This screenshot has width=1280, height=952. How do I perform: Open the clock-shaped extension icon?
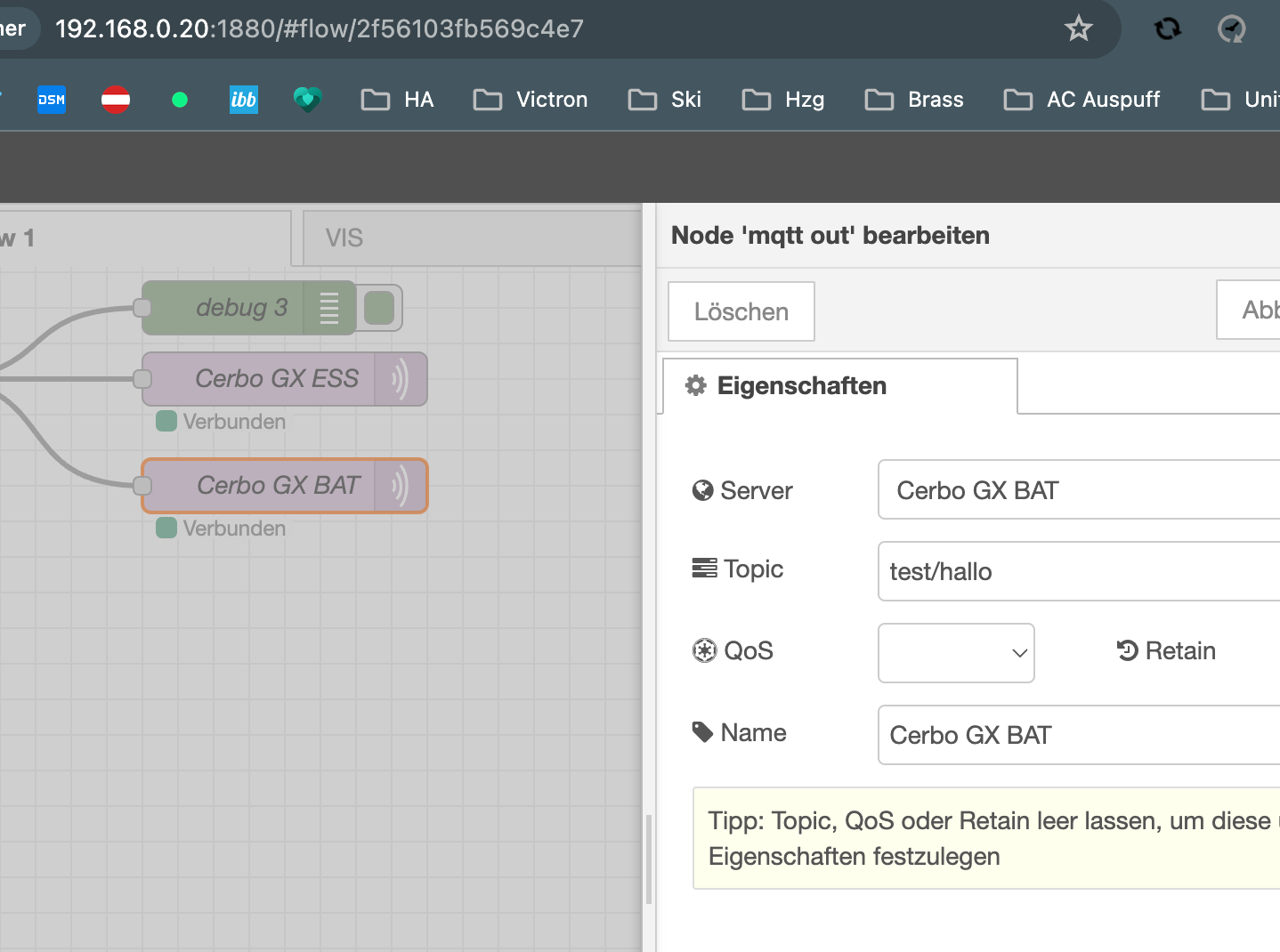1232,29
